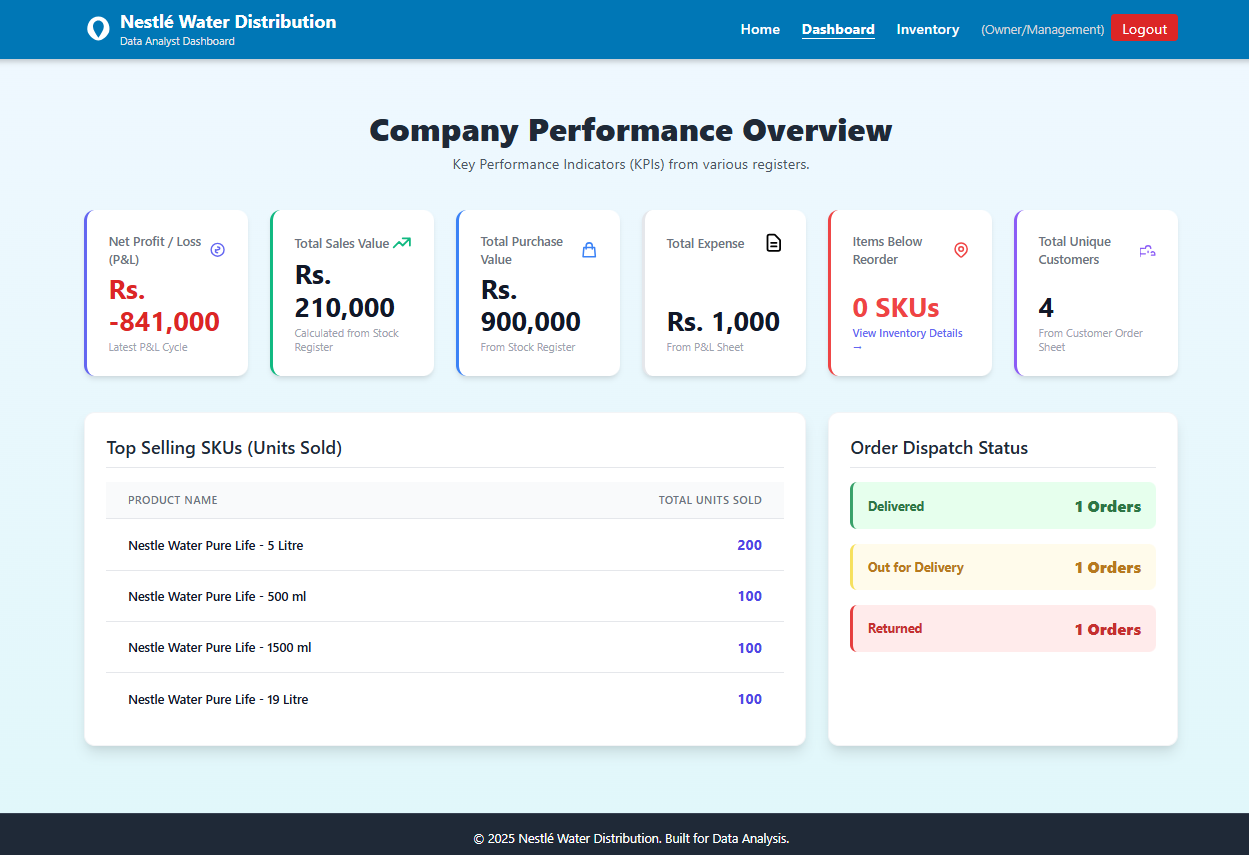Click the lock icon on Total Purchase Value card
The width and height of the screenshot is (1249, 855).
click(x=588, y=250)
